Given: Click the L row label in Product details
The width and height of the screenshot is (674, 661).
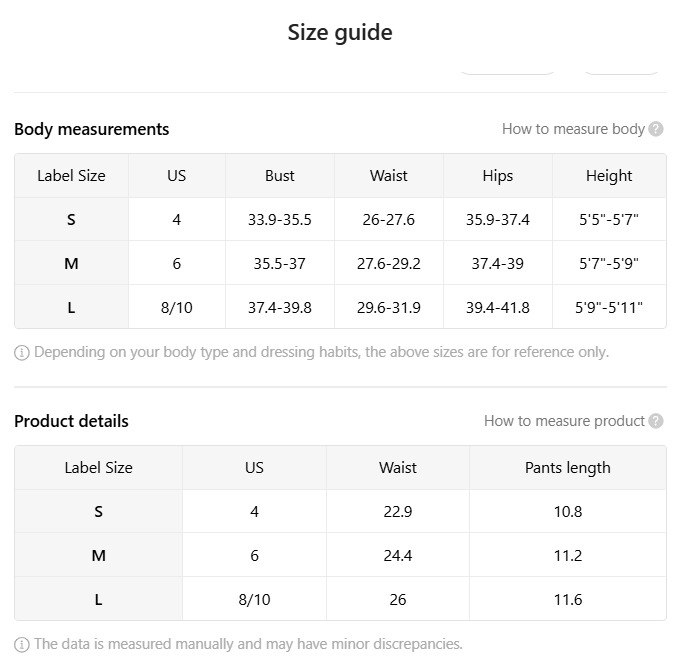Looking at the screenshot, I should click(x=98, y=600).
